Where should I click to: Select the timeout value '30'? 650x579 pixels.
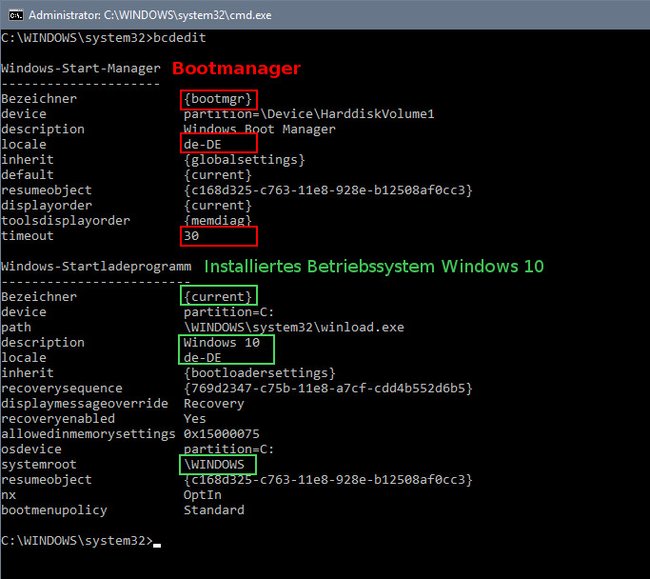(191, 236)
